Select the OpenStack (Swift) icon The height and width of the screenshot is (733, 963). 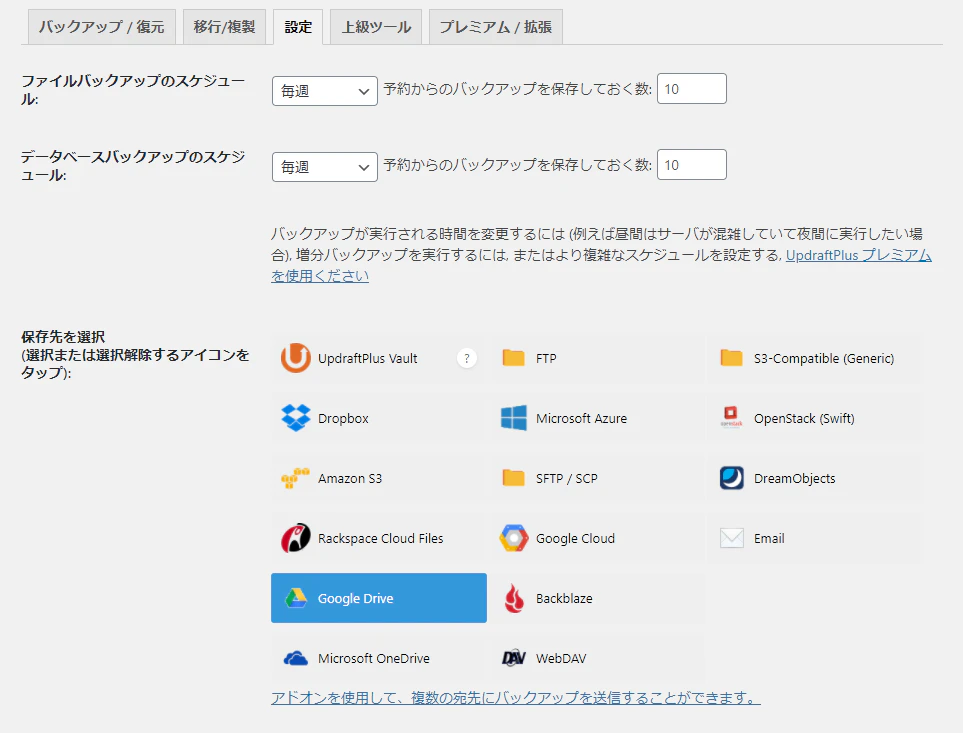click(x=731, y=417)
